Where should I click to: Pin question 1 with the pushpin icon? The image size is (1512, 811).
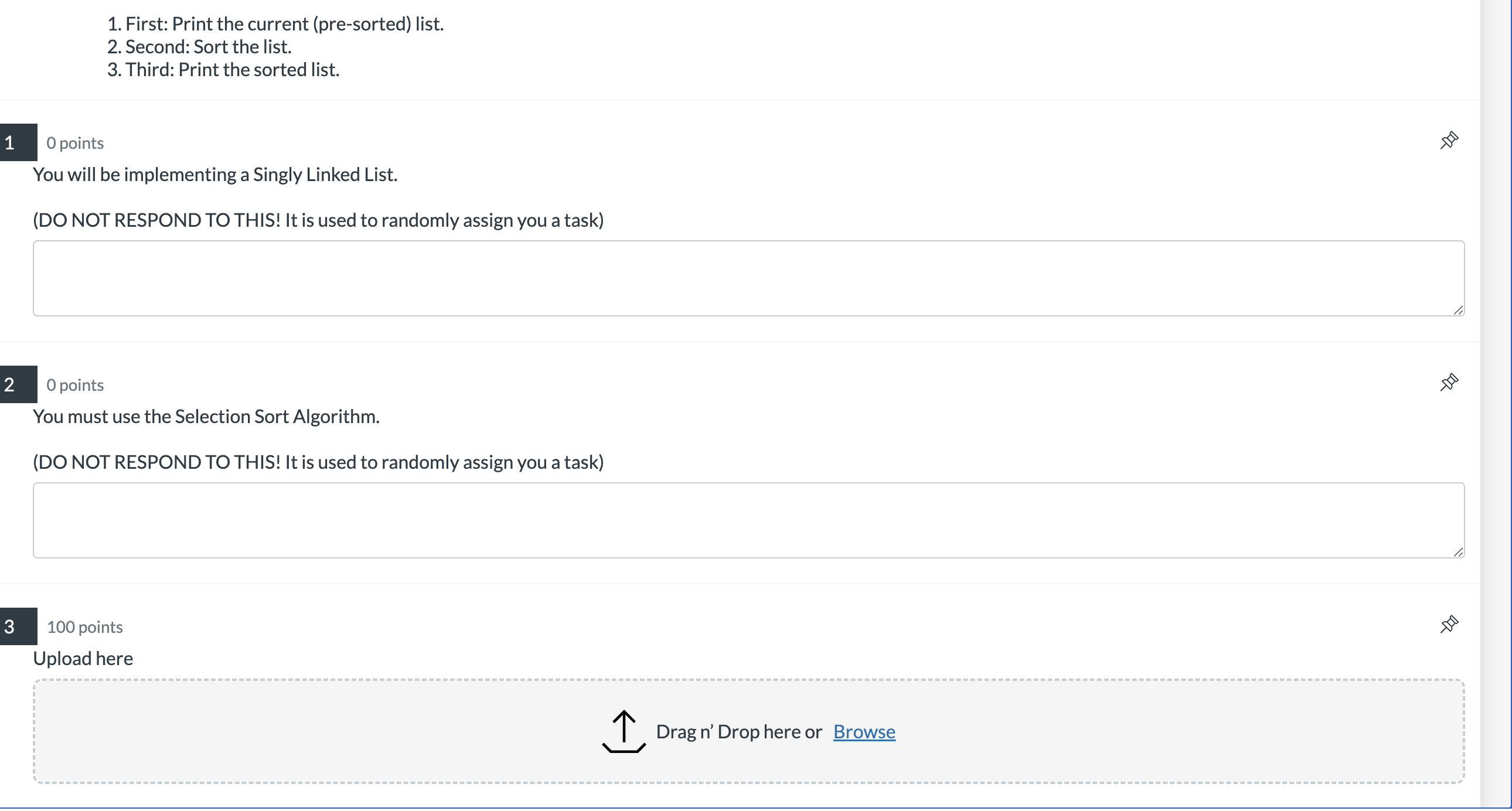click(1449, 141)
